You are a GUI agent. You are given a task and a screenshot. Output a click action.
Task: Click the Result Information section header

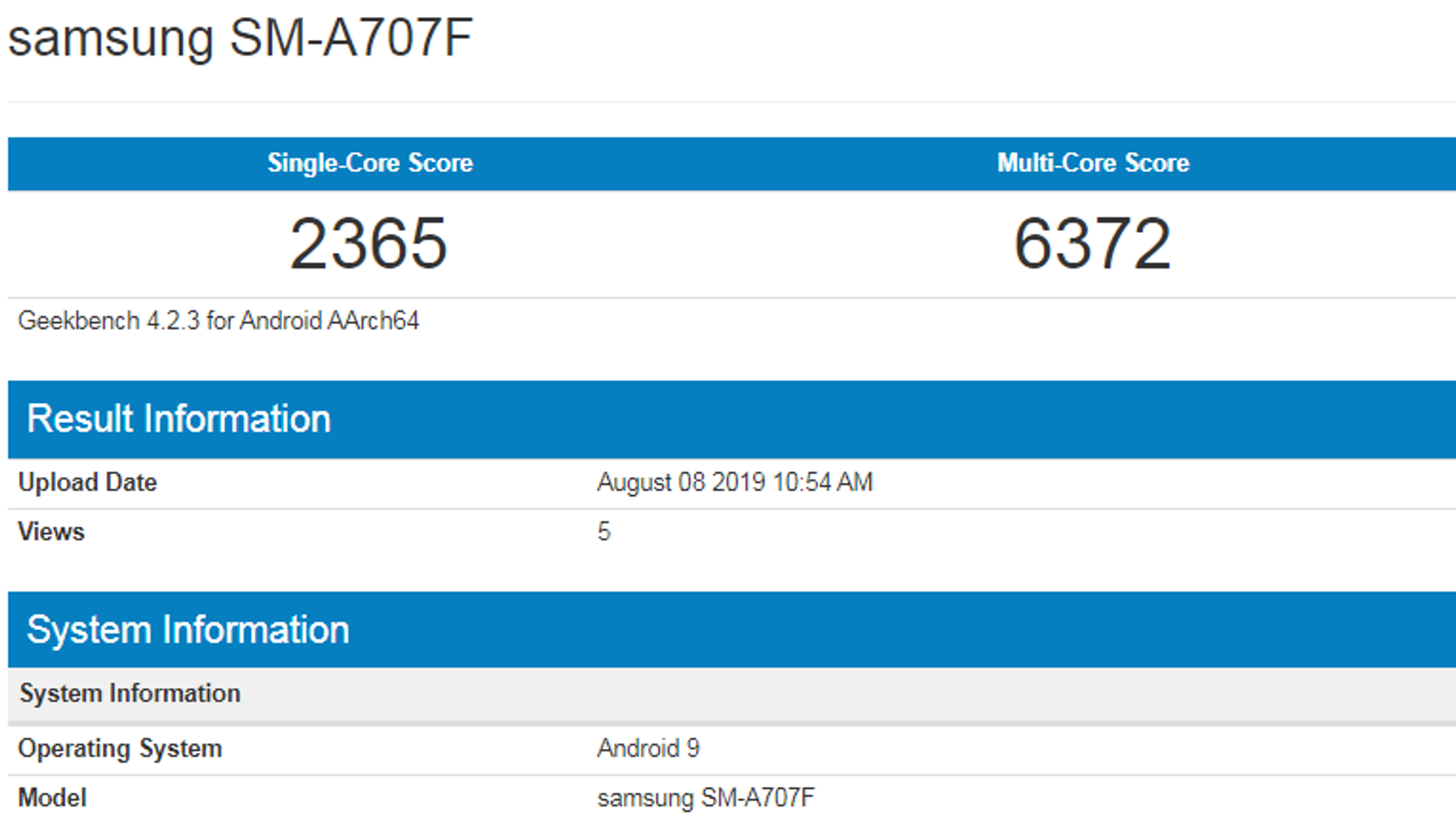pos(178,419)
